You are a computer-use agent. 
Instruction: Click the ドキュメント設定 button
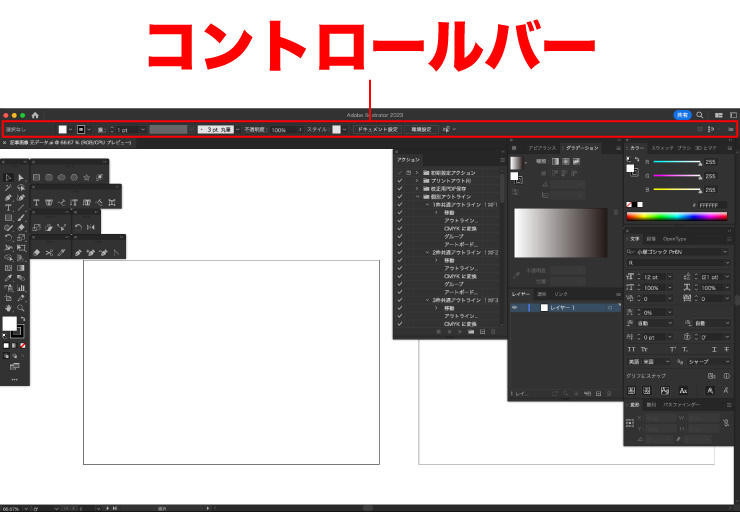click(x=377, y=129)
